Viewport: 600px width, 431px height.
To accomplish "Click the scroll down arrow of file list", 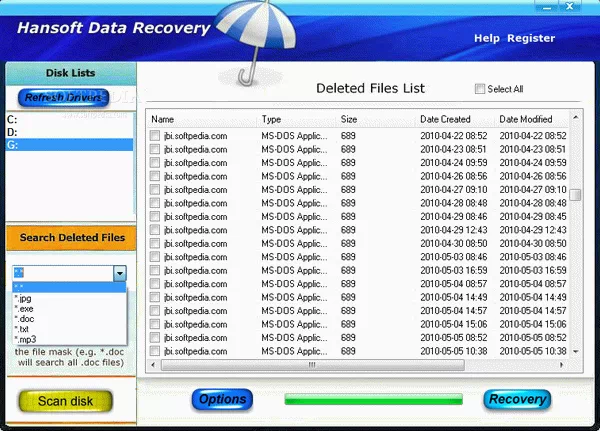I will pos(576,351).
